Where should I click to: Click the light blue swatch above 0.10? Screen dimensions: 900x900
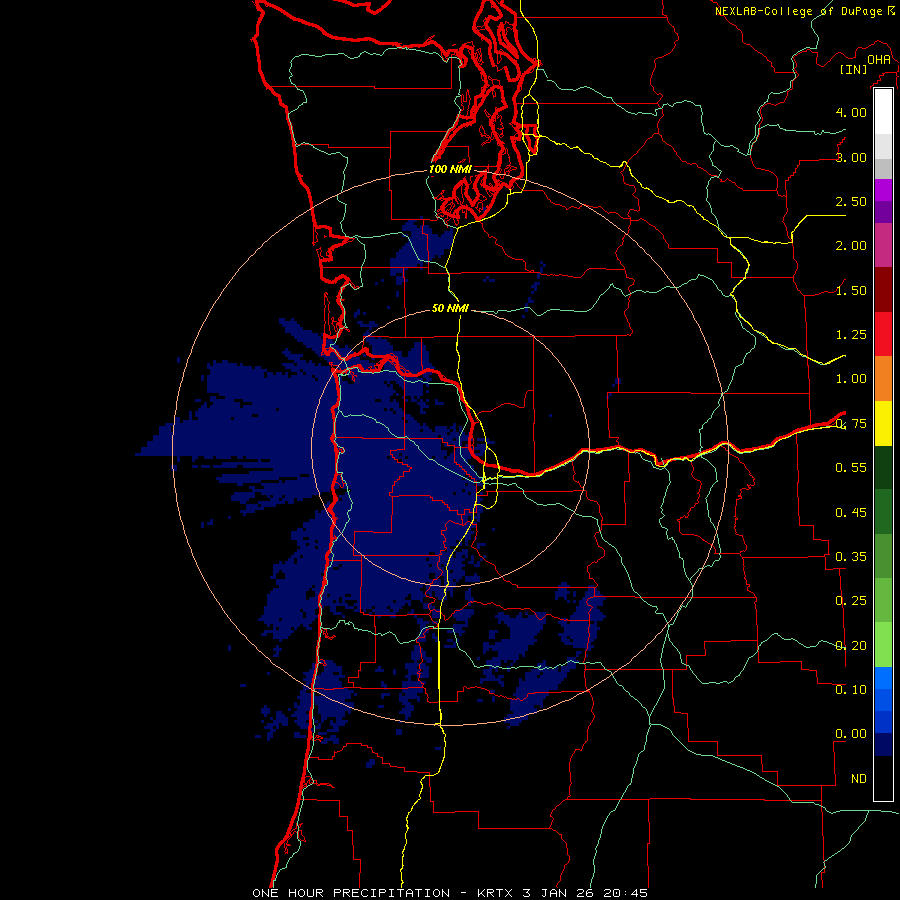click(x=883, y=678)
